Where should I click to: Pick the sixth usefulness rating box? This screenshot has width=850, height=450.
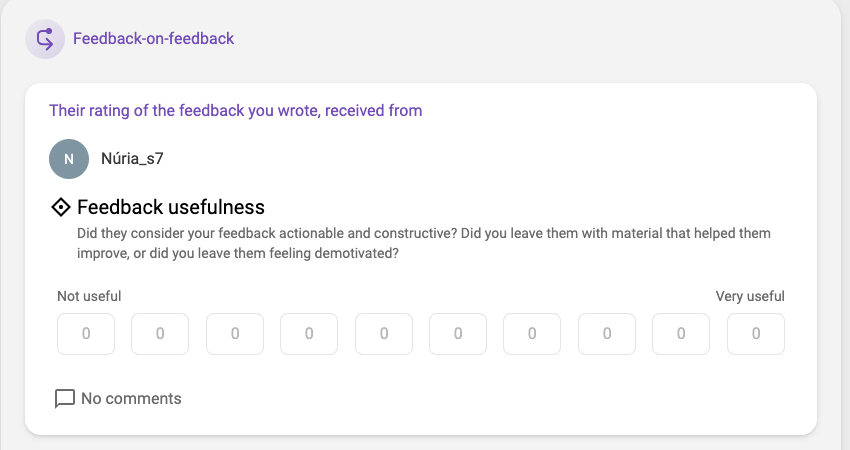coord(458,334)
